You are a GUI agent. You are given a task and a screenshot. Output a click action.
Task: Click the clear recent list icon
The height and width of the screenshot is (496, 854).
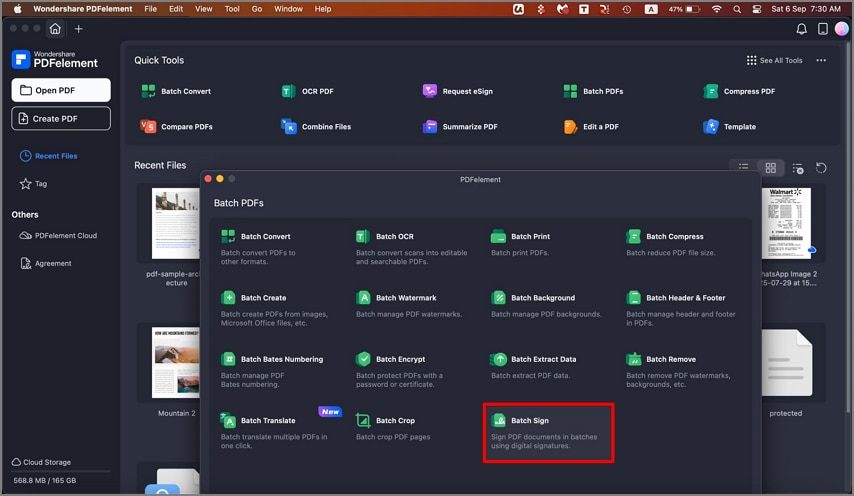coord(797,168)
